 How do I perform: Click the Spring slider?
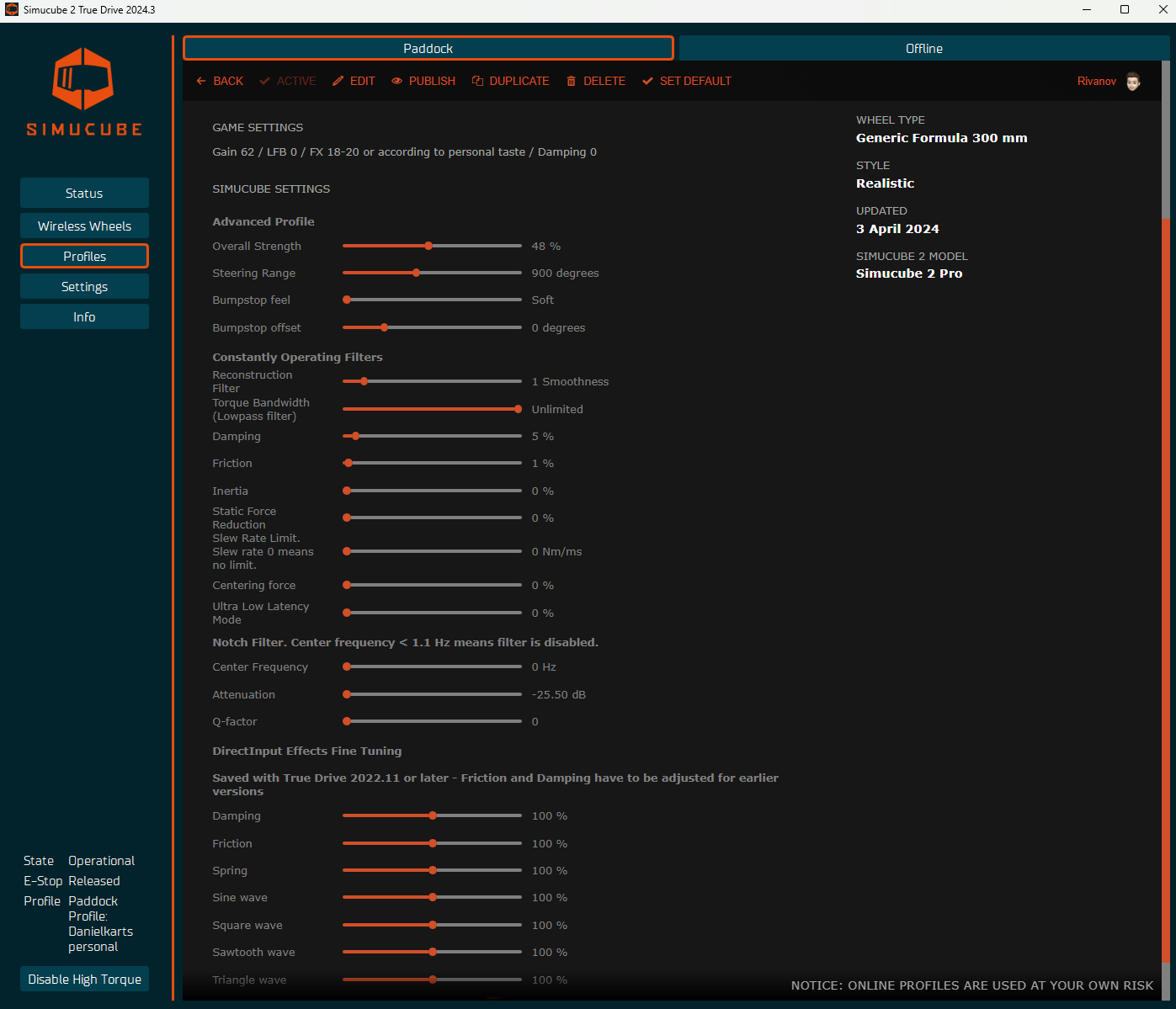(x=432, y=870)
